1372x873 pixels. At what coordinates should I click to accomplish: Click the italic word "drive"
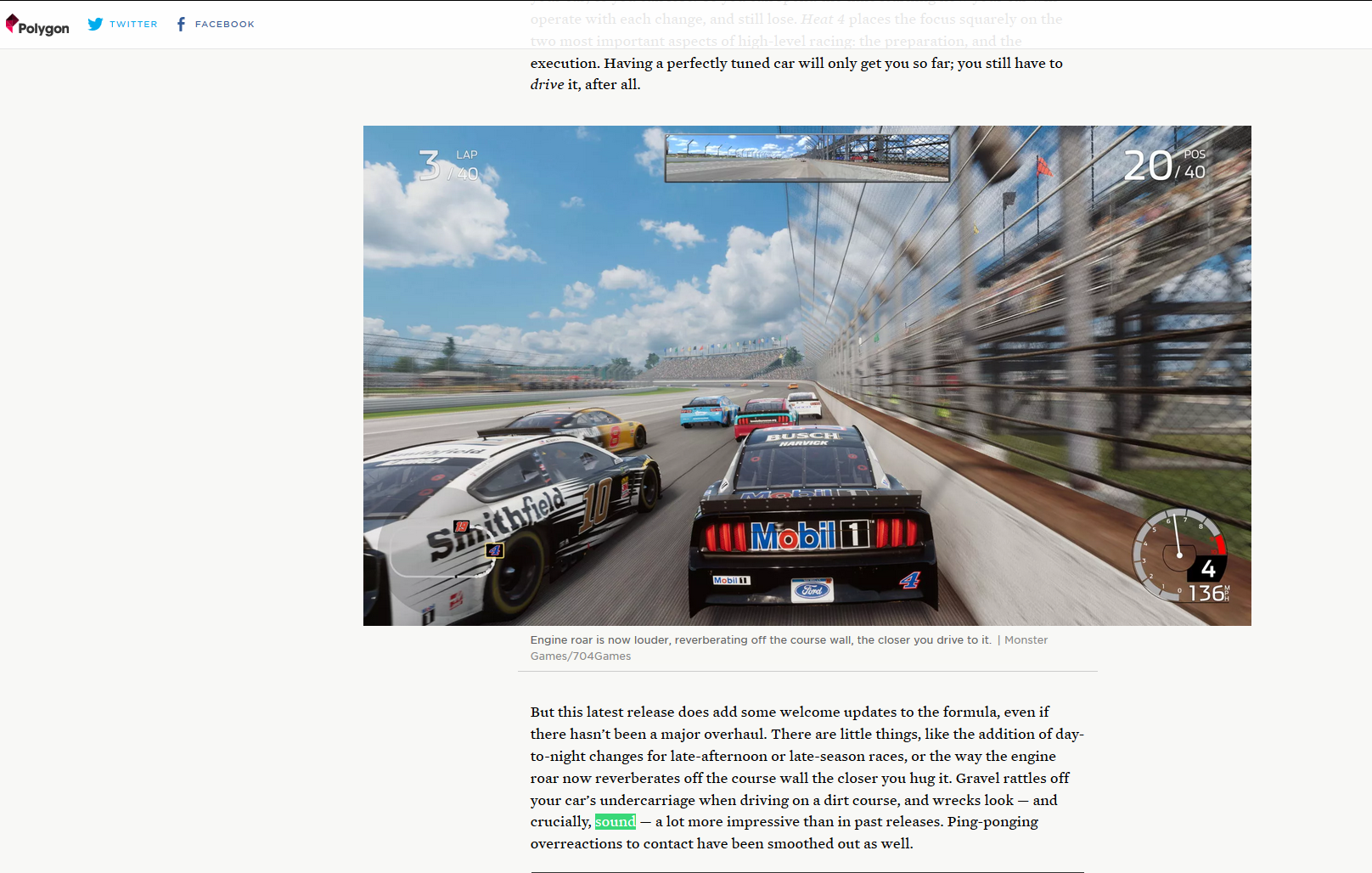coord(547,84)
